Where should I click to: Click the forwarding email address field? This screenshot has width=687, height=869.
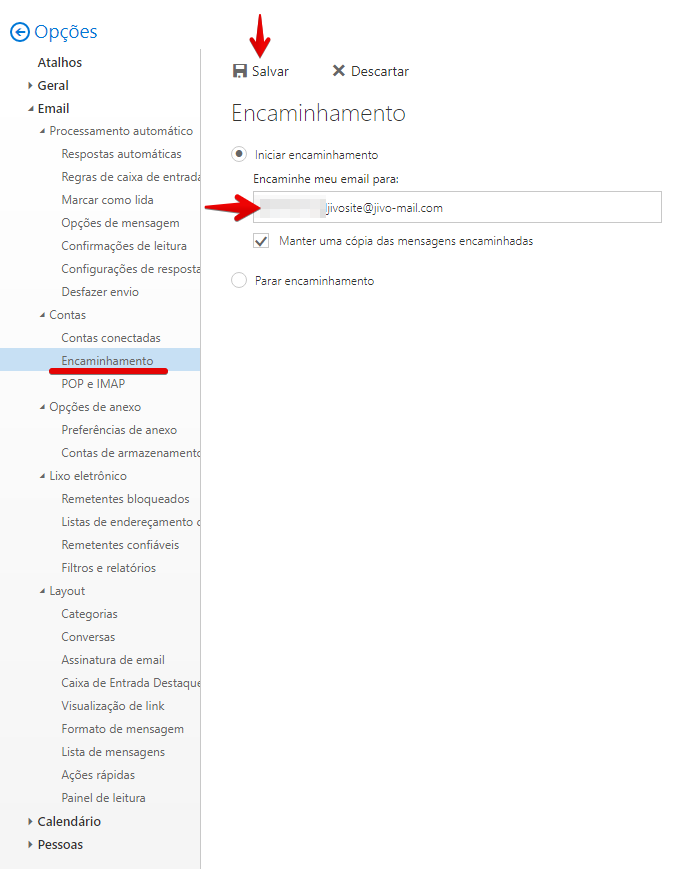(457, 207)
